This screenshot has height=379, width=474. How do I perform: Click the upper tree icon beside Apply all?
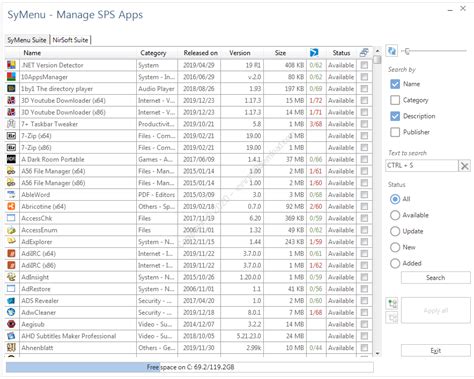(x=393, y=303)
